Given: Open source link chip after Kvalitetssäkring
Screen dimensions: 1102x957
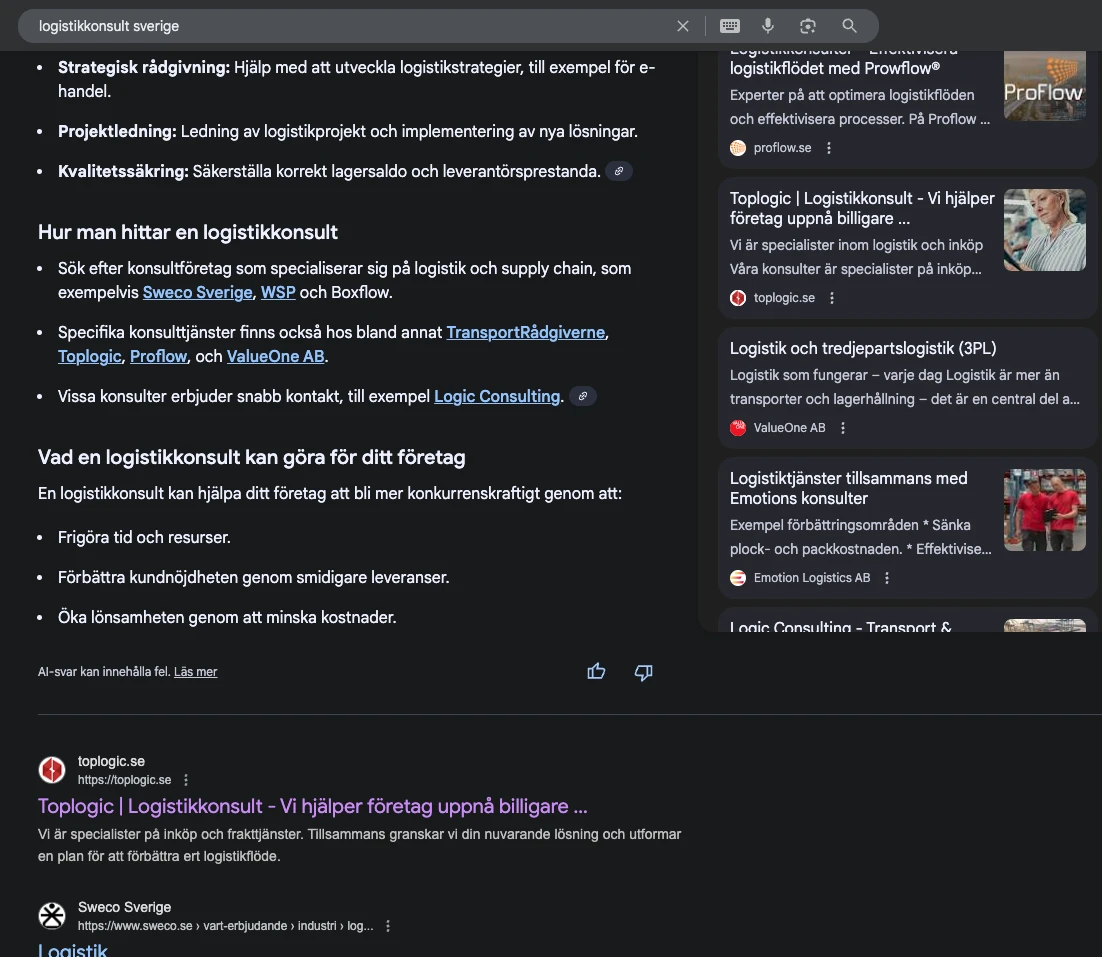Looking at the screenshot, I should coord(619,172).
